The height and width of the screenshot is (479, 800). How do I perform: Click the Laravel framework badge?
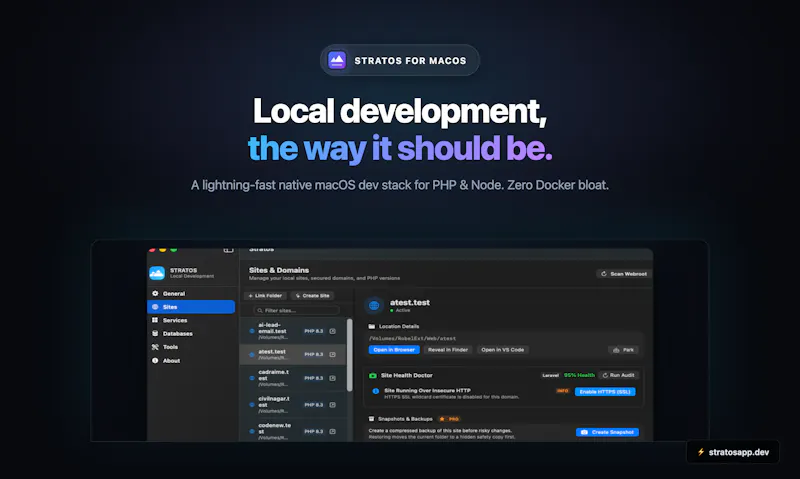point(551,375)
